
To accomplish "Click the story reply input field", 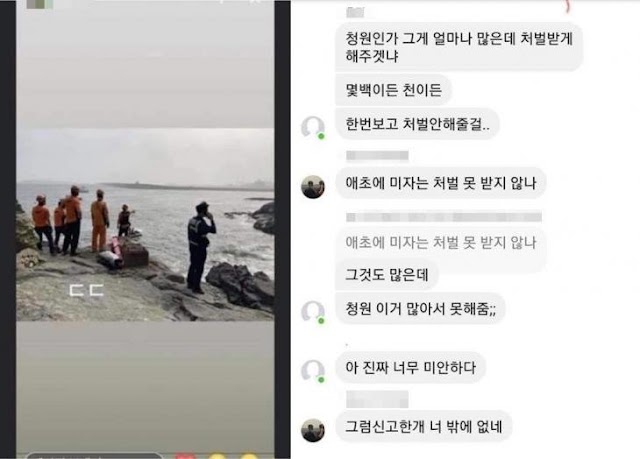I will [95, 456].
